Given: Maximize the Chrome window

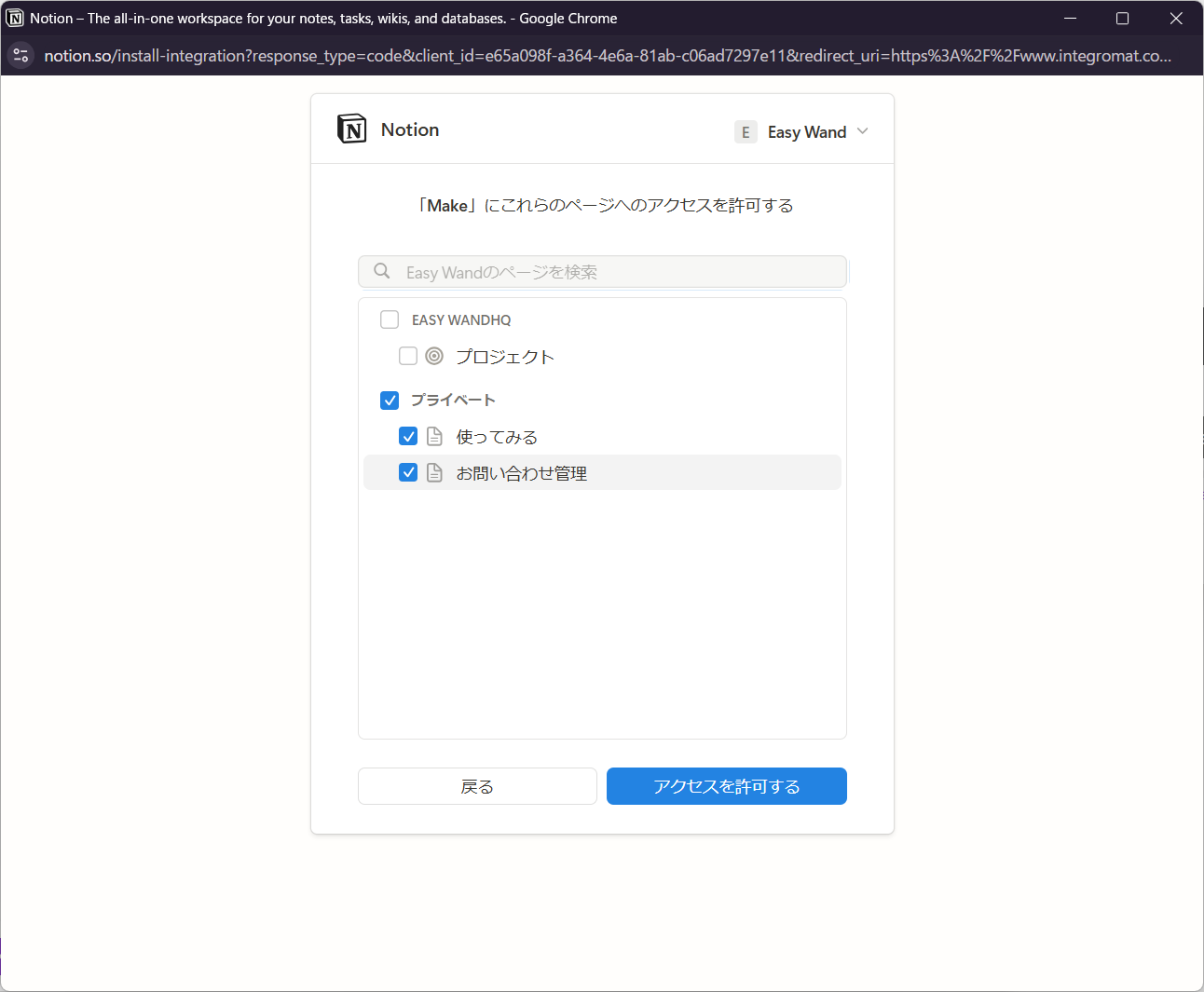Looking at the screenshot, I should [x=1123, y=18].
